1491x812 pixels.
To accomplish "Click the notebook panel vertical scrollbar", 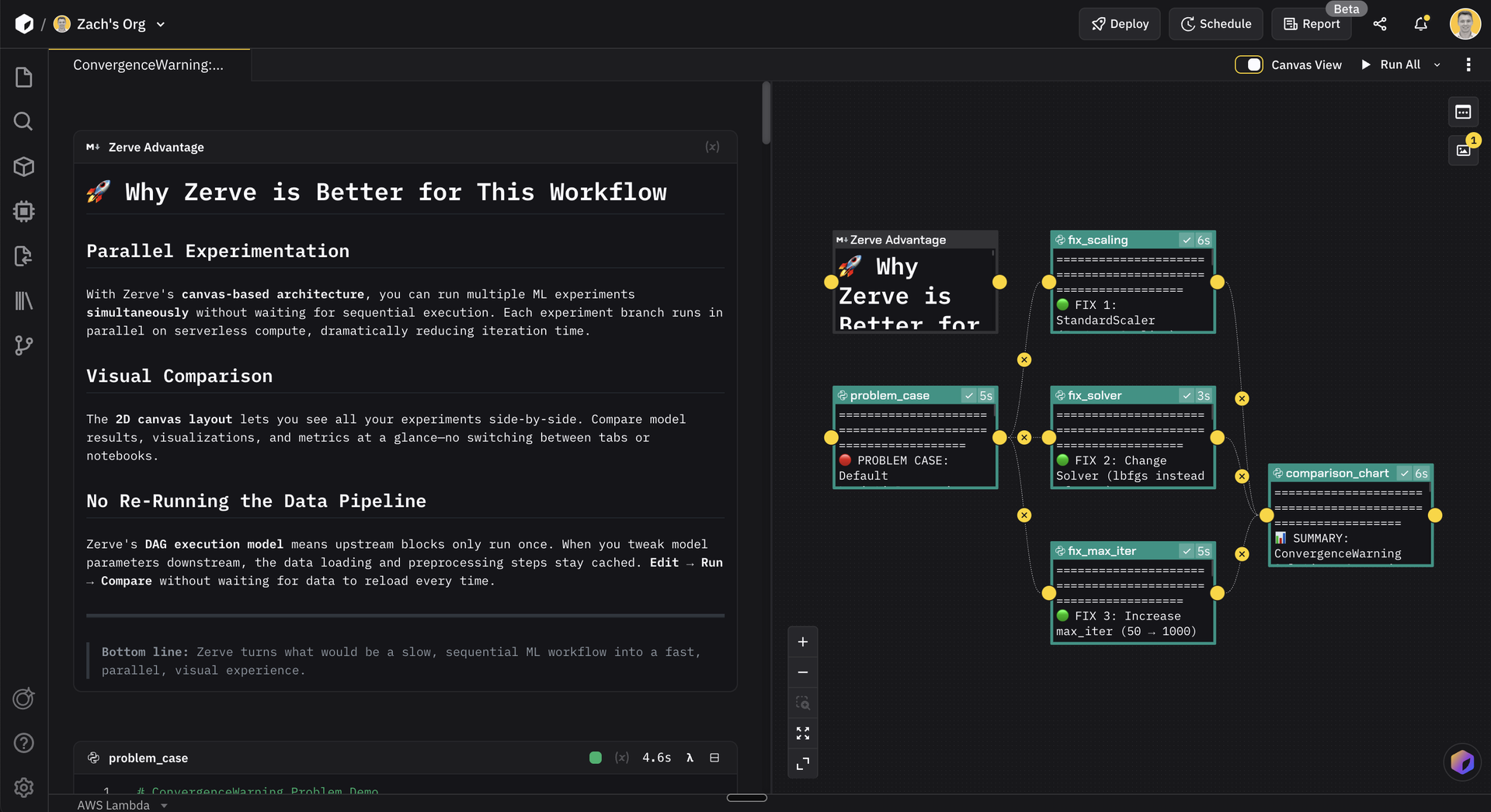I will [x=766, y=113].
